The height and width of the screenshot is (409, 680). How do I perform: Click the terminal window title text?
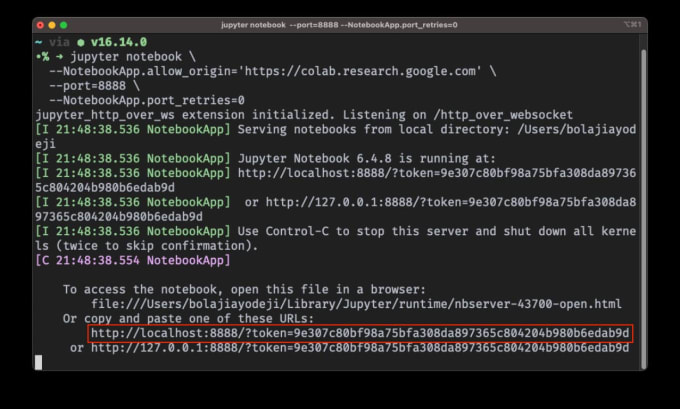coord(339,25)
